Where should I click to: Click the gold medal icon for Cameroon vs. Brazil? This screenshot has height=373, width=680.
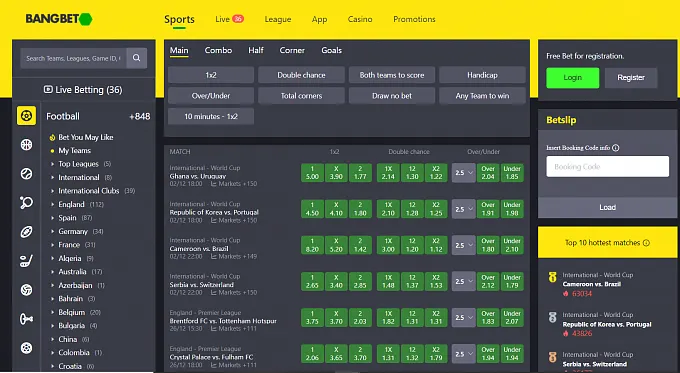pos(552,277)
